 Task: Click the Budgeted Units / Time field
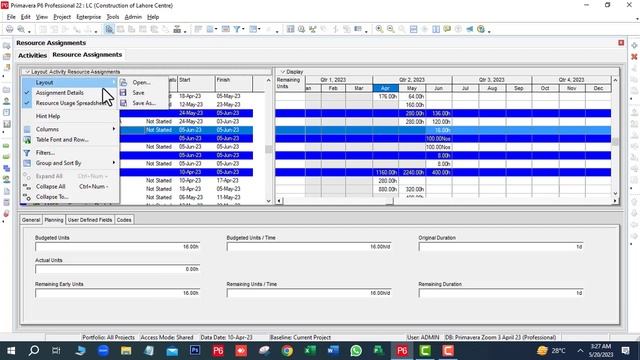pos(309,247)
